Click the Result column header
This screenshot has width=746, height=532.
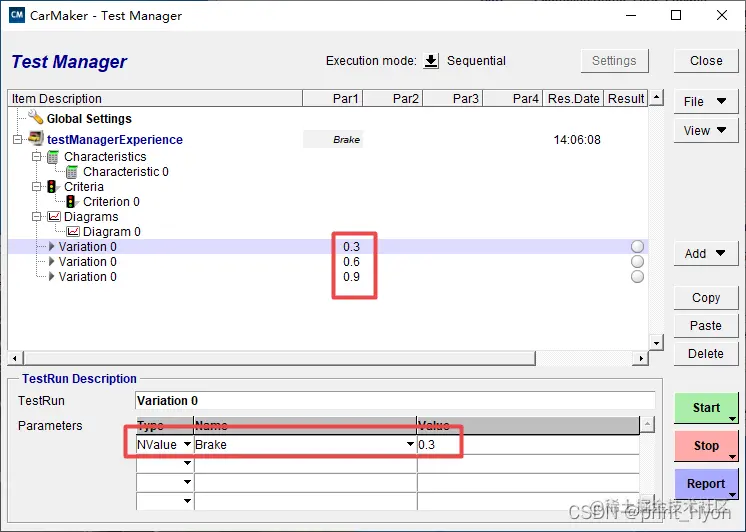click(626, 99)
